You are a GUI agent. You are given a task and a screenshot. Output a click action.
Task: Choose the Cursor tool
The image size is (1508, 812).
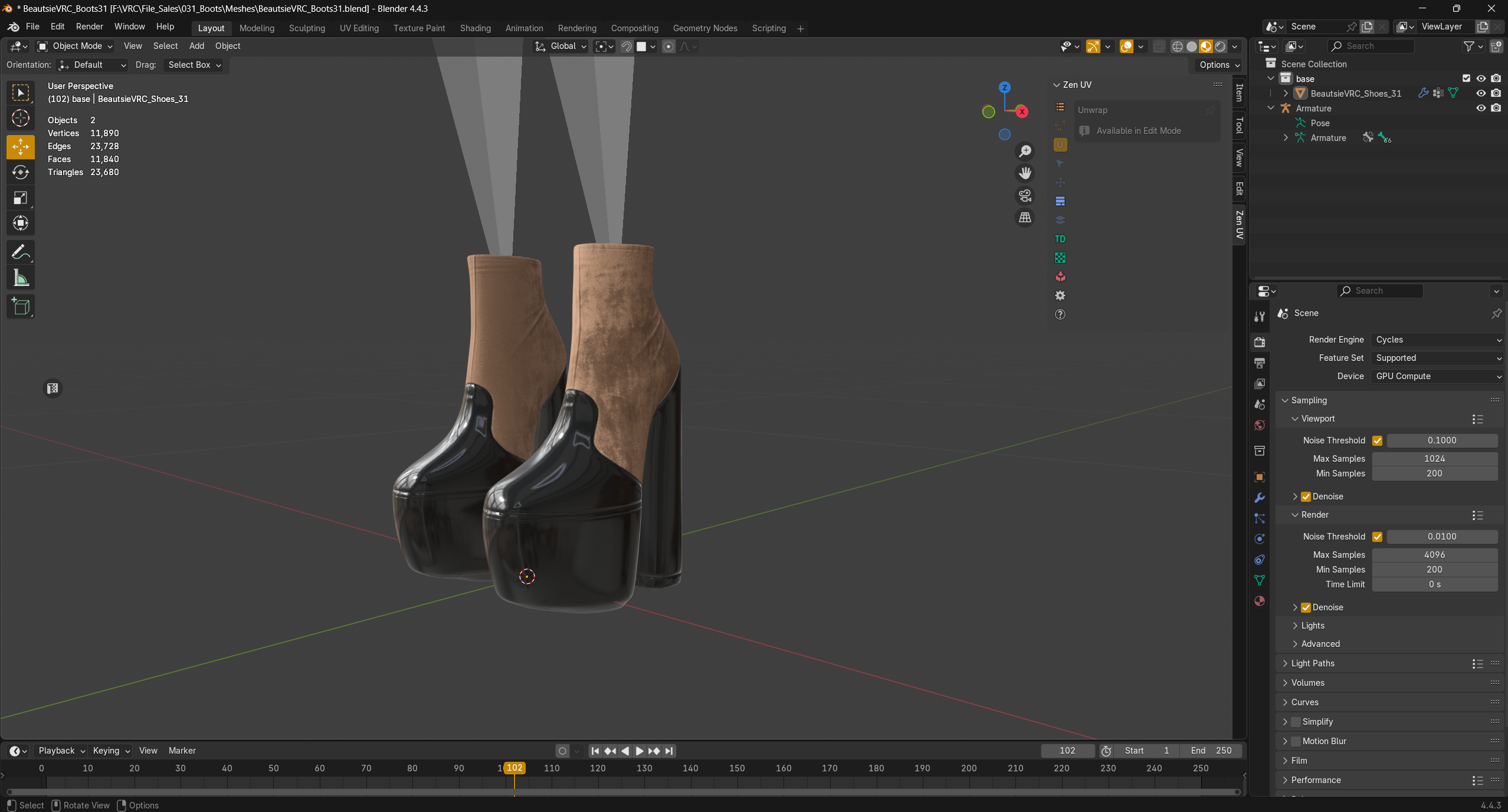pos(21,119)
